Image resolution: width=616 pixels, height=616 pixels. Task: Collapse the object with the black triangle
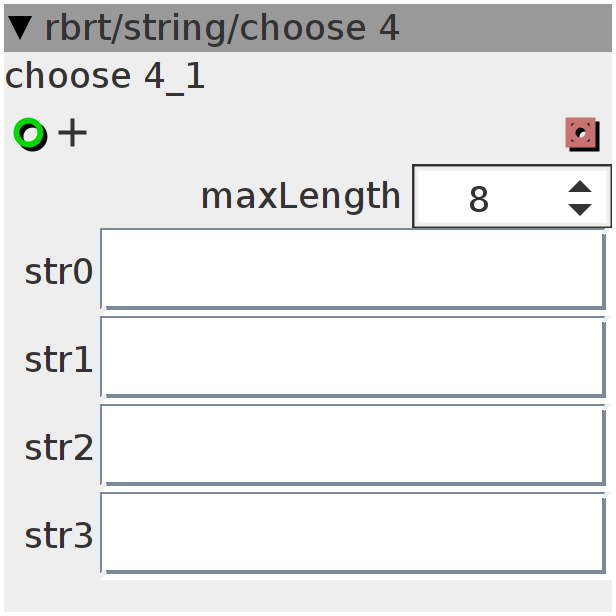[20, 28]
